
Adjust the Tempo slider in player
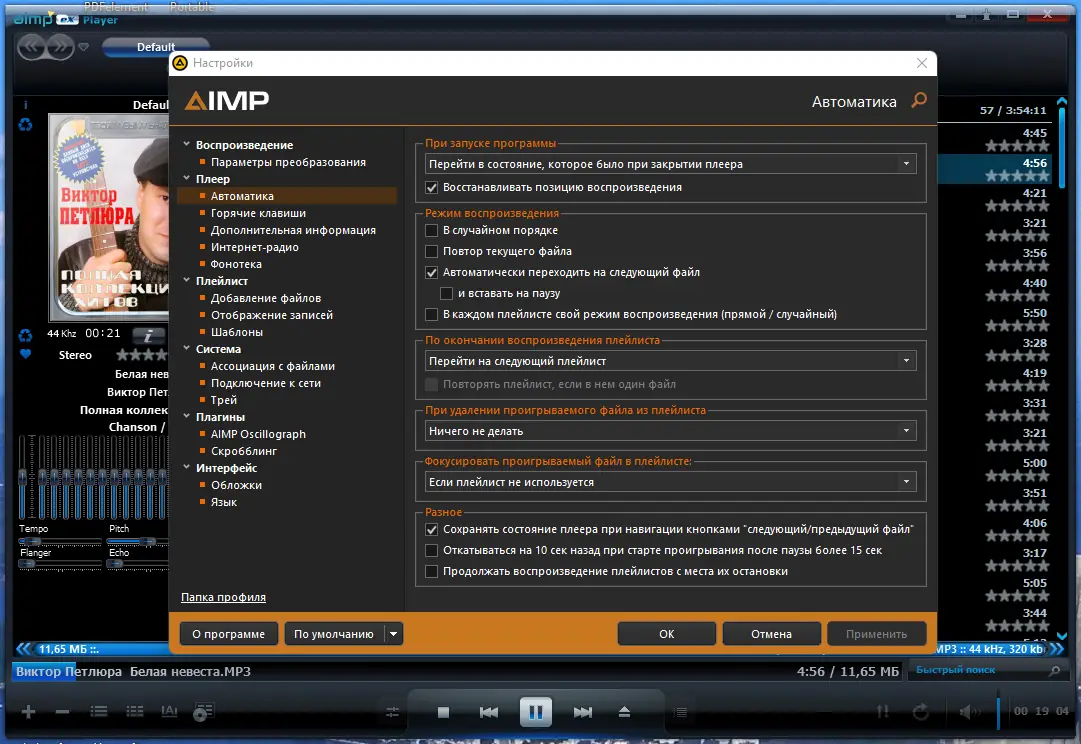pyautogui.click(x=60, y=541)
